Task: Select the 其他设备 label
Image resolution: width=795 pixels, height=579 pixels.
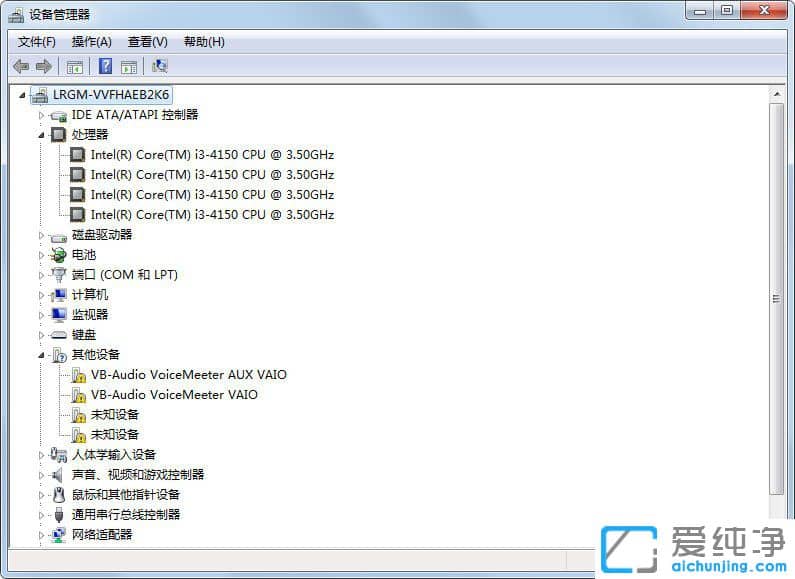Action: [96, 355]
